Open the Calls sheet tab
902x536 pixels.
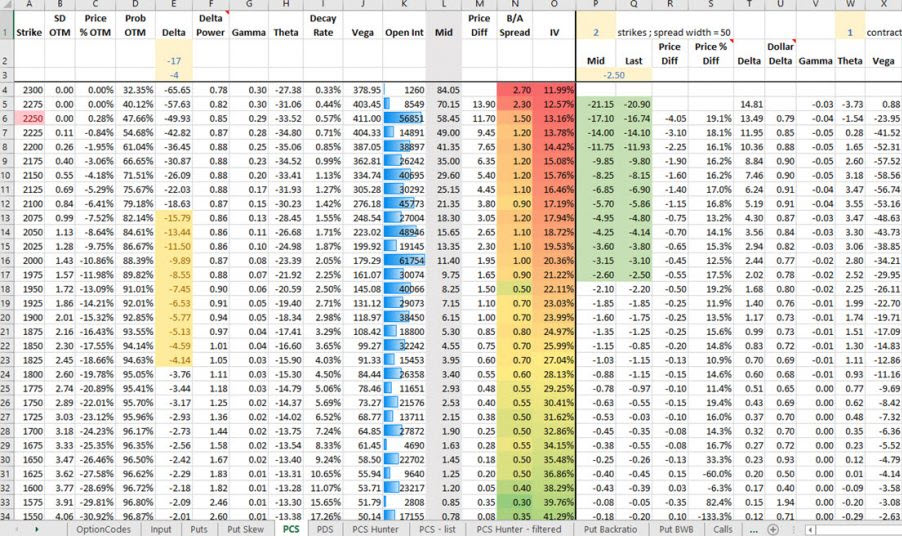(x=723, y=529)
